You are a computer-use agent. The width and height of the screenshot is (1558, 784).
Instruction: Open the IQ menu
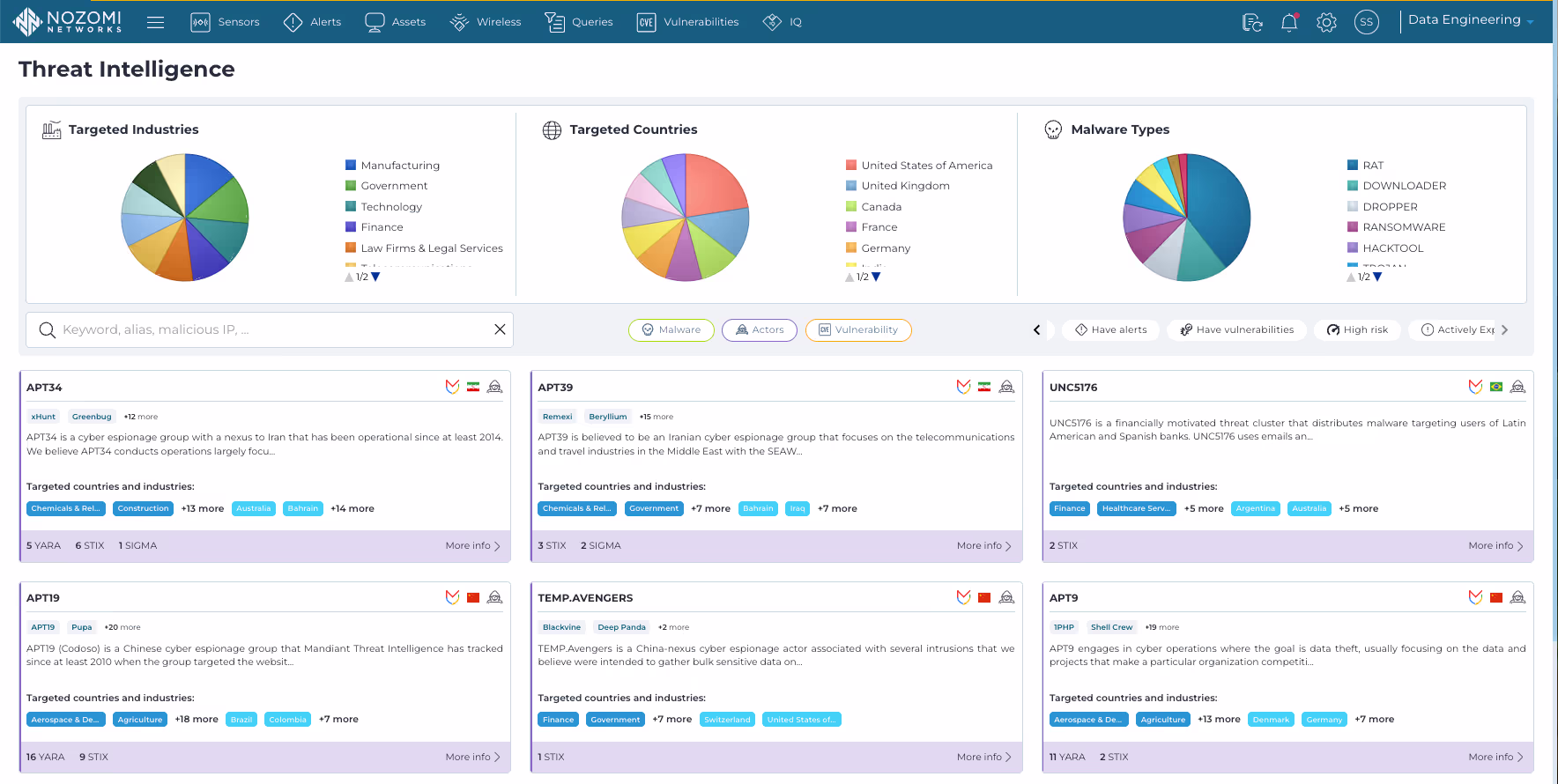pyautogui.click(x=783, y=22)
